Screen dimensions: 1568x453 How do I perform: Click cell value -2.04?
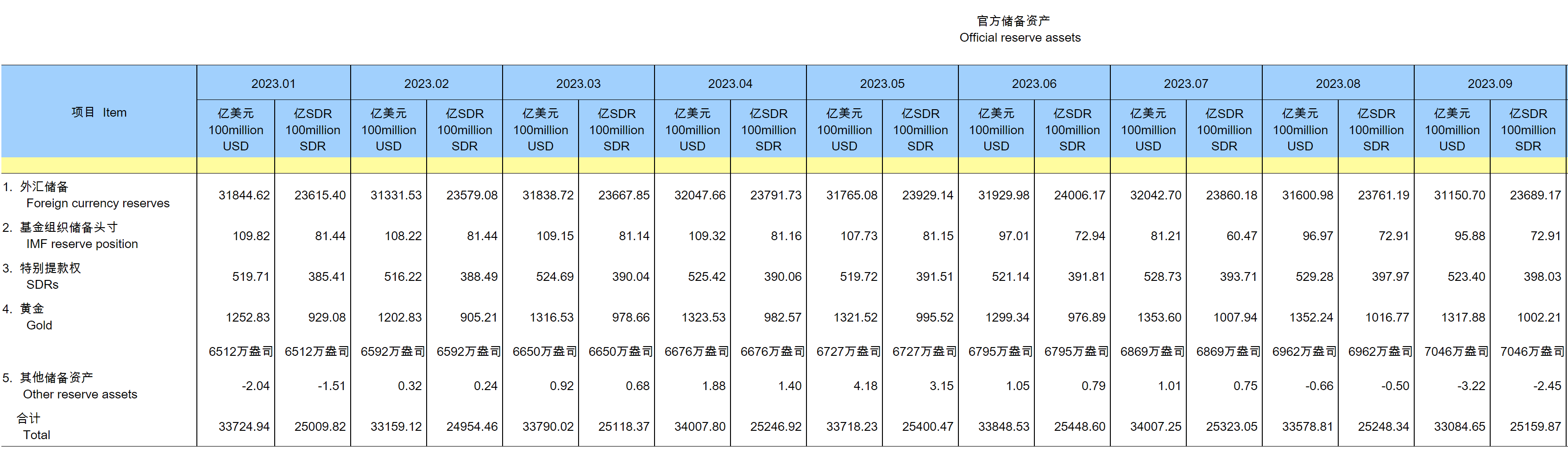tap(256, 386)
